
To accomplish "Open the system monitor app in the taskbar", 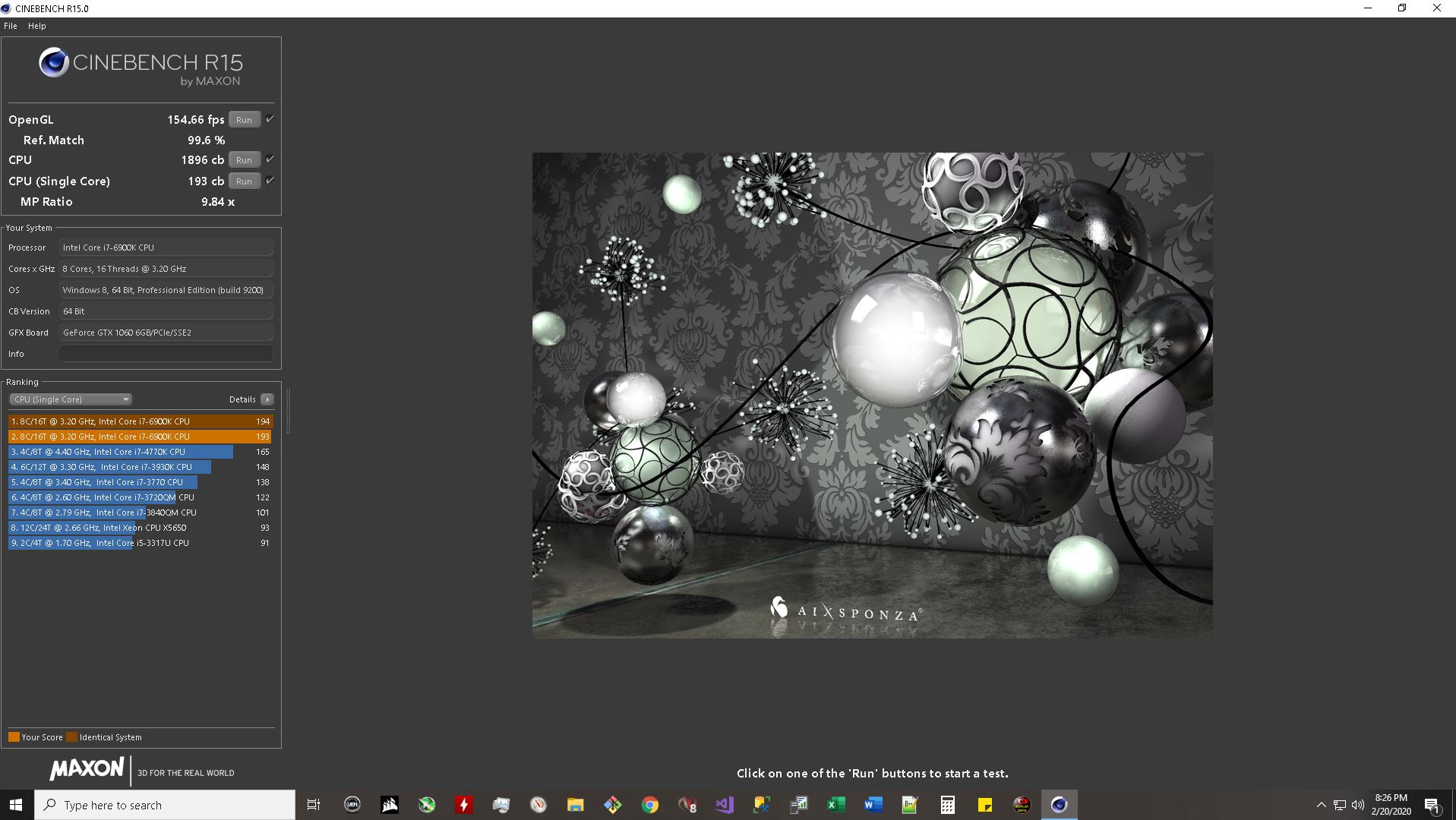I will pyautogui.click(x=501, y=805).
